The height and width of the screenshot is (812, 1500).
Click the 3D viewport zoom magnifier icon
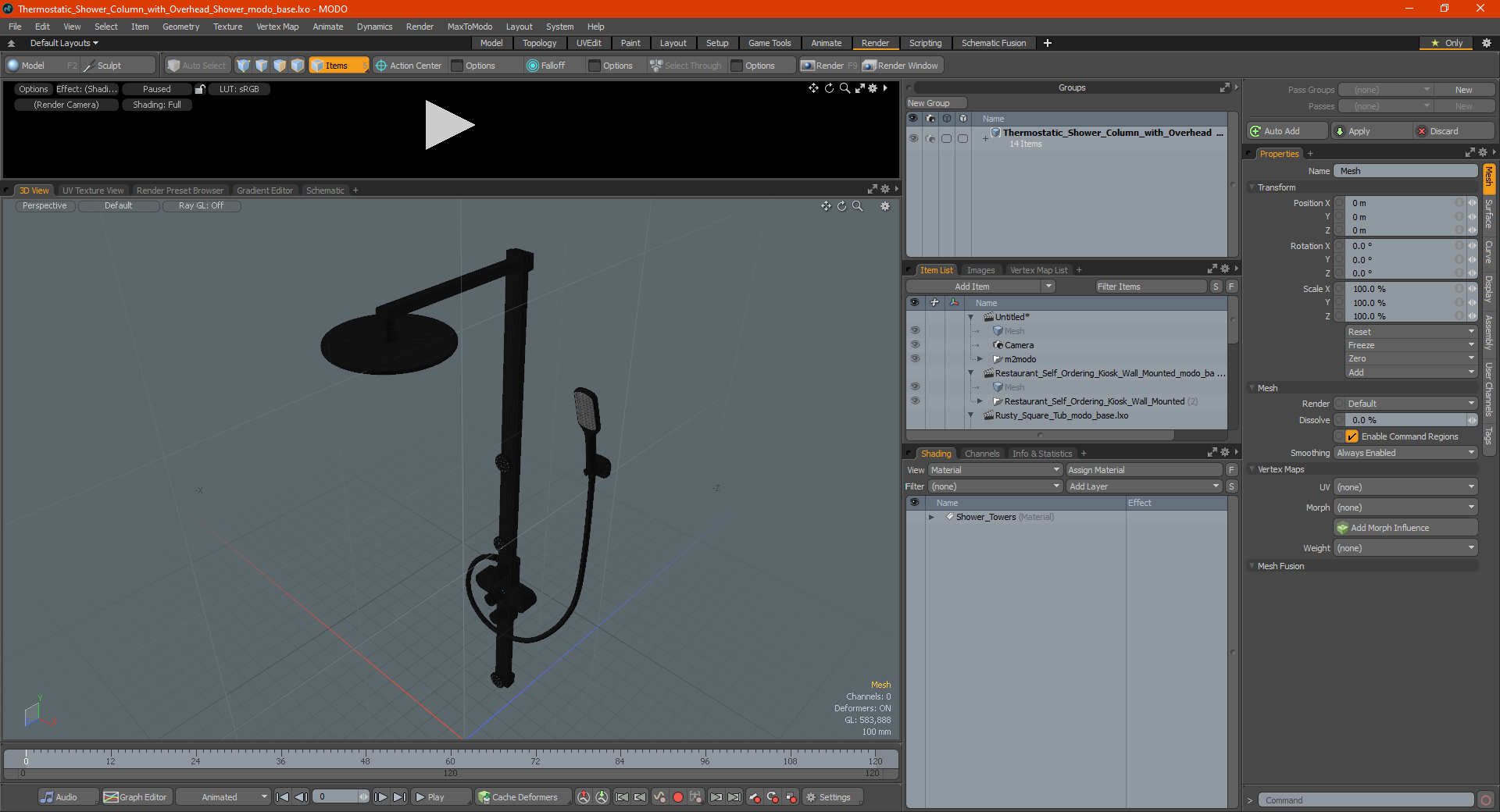click(x=858, y=206)
